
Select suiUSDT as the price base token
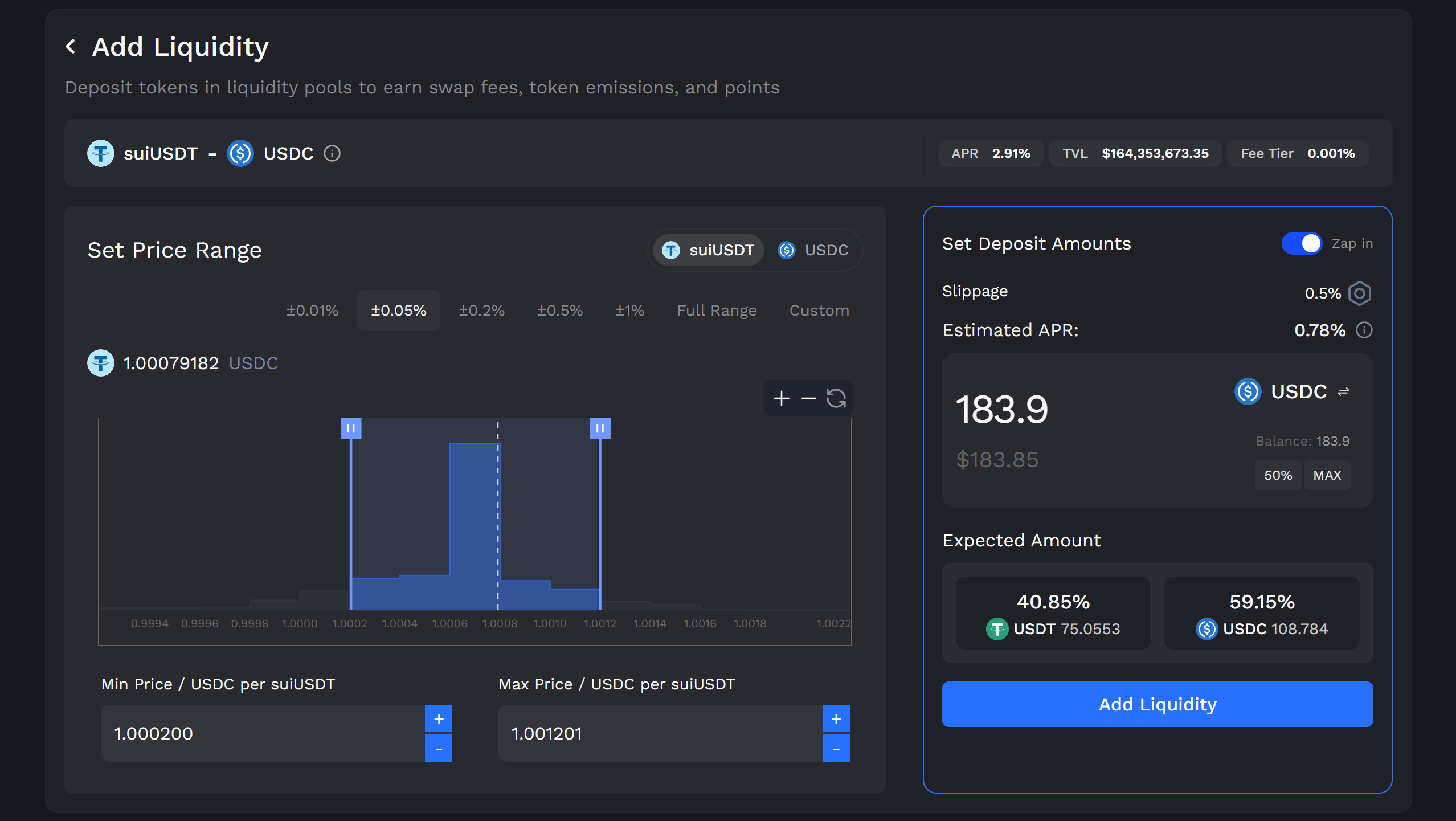708,250
